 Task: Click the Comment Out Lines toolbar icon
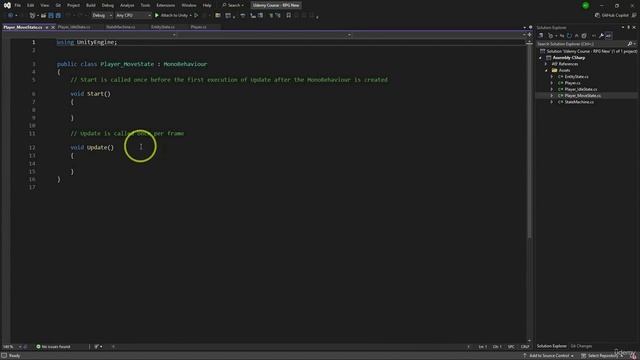271,16
